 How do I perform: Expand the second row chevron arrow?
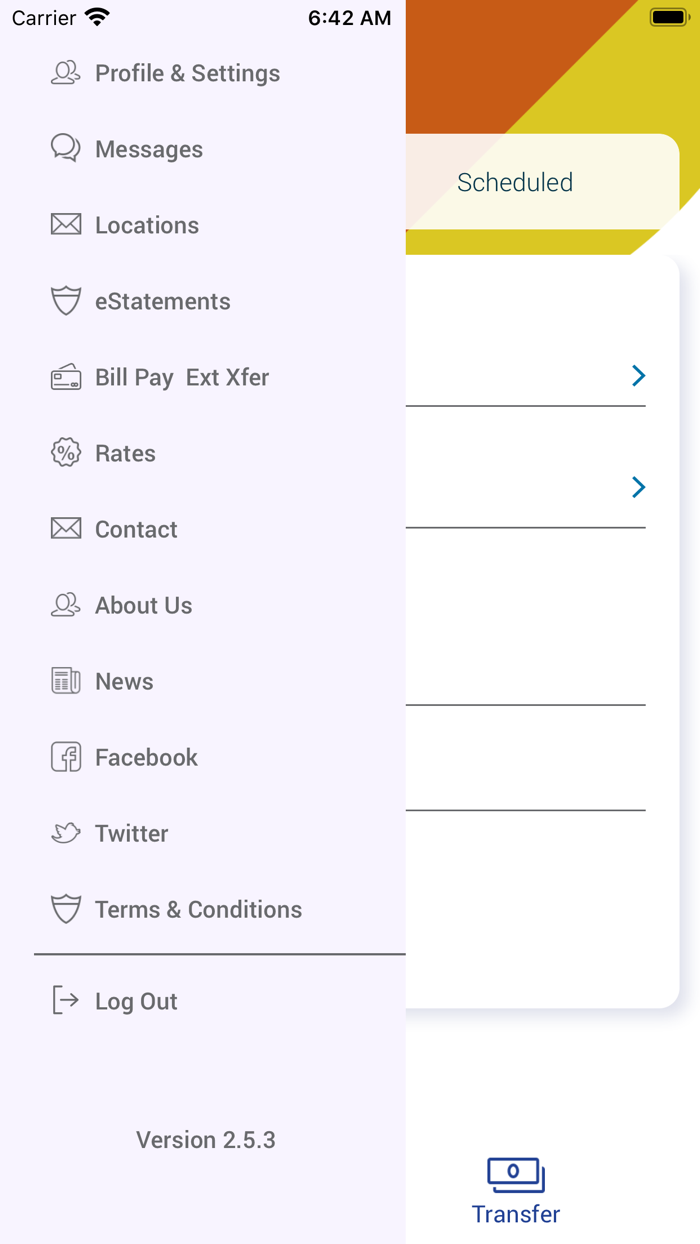tap(638, 487)
